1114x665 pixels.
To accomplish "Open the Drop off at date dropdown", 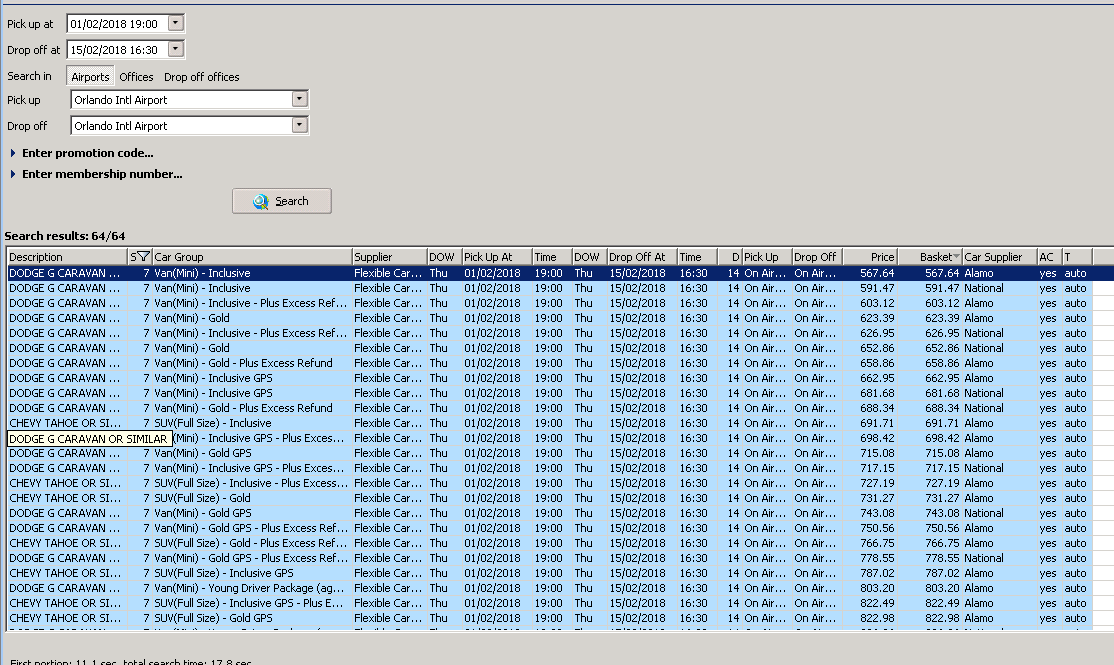I will [x=175, y=49].
